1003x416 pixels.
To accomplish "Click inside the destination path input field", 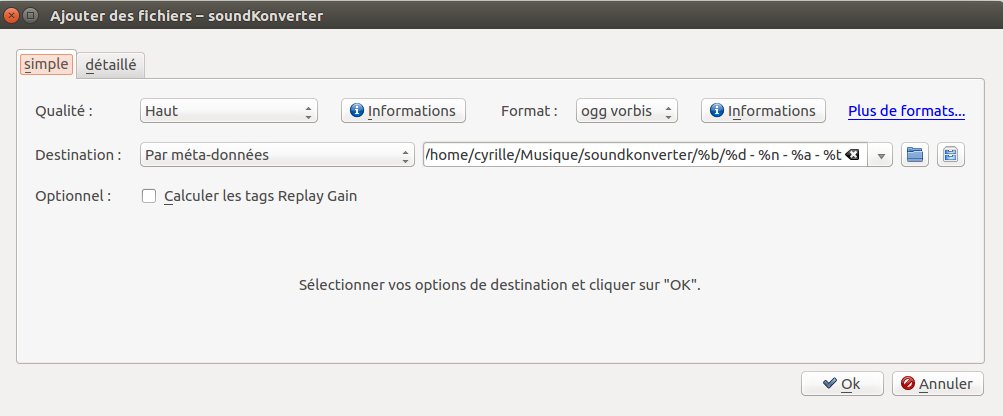I will pyautogui.click(x=630, y=155).
